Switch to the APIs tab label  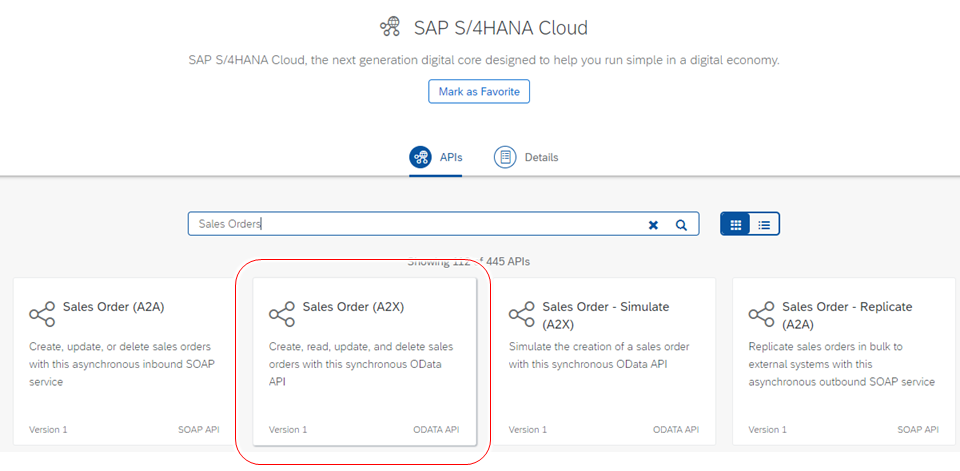tap(451, 157)
